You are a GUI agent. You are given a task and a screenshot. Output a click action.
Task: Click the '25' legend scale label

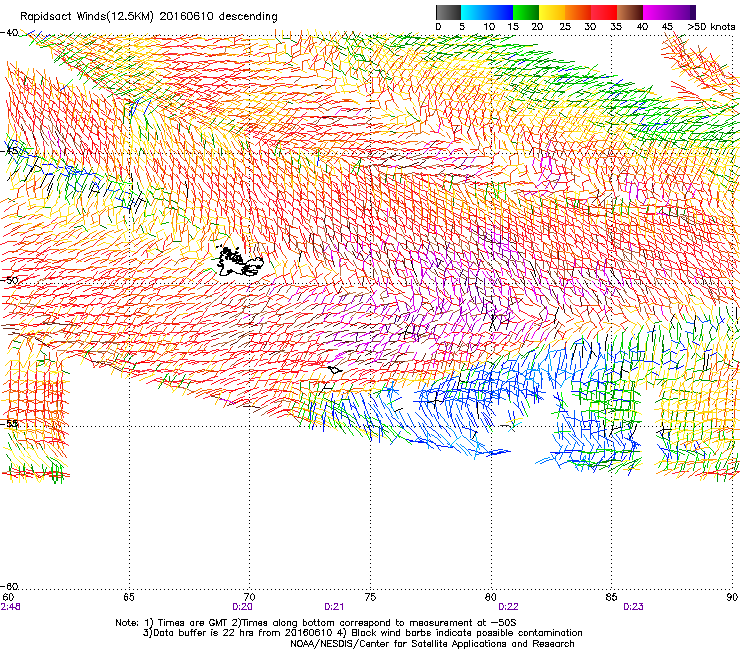click(565, 27)
